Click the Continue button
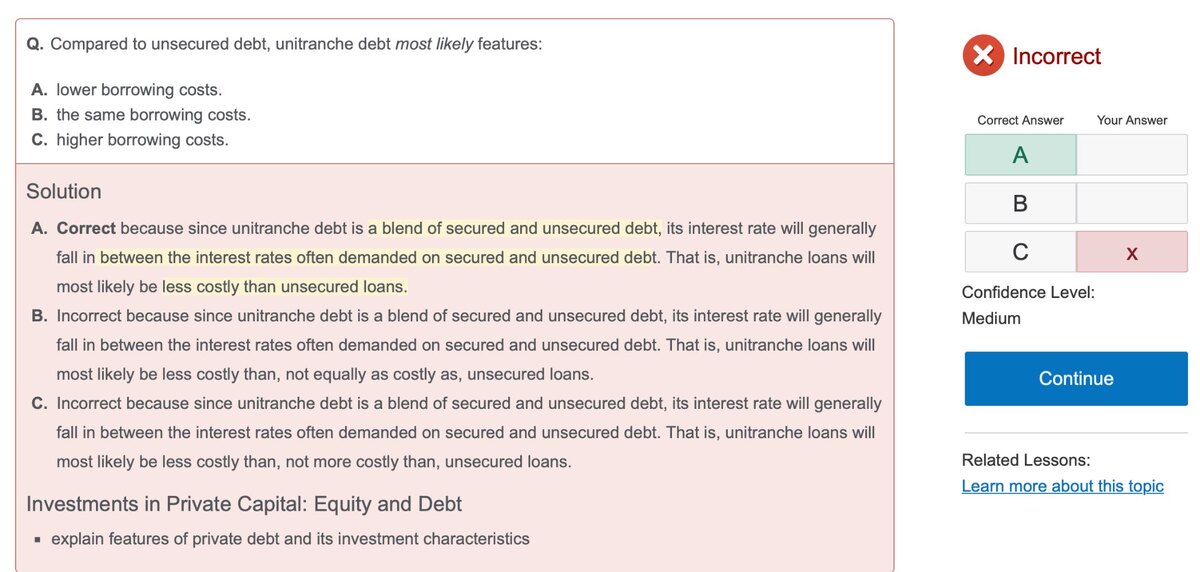The image size is (1200, 572). point(1076,378)
